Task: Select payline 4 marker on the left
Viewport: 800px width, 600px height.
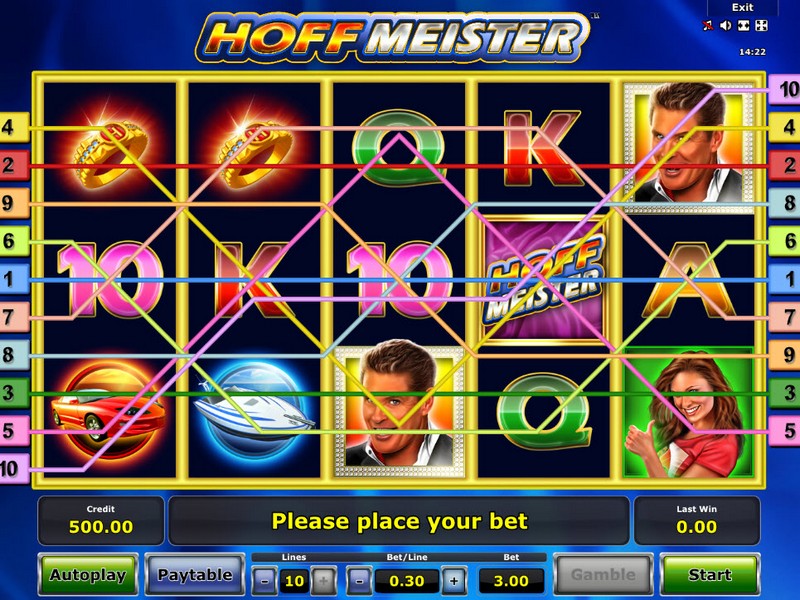Action: [x=14, y=127]
